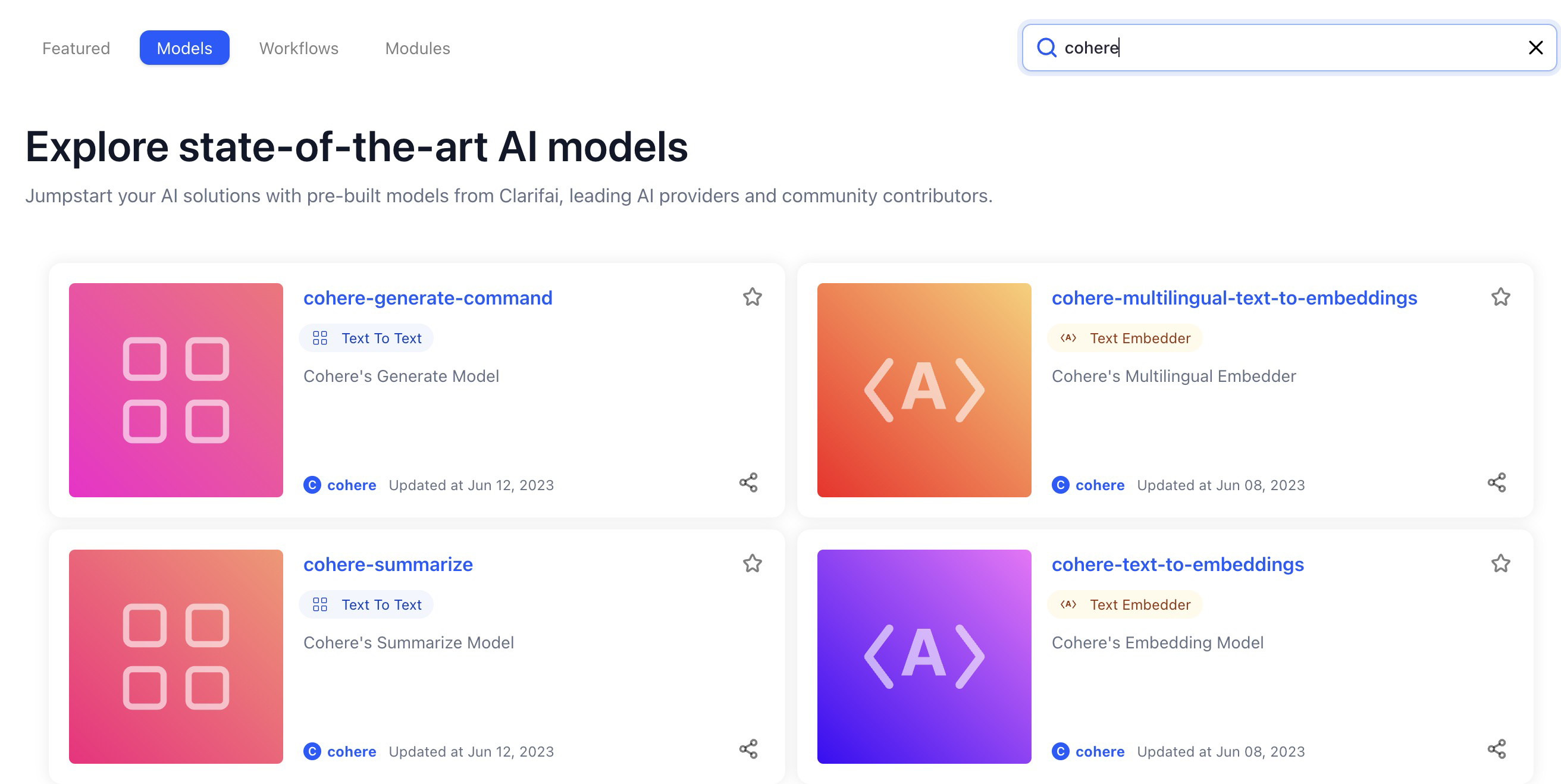Open the cohere-generate-command model link
This screenshot has height=784, width=1561.
pos(428,298)
